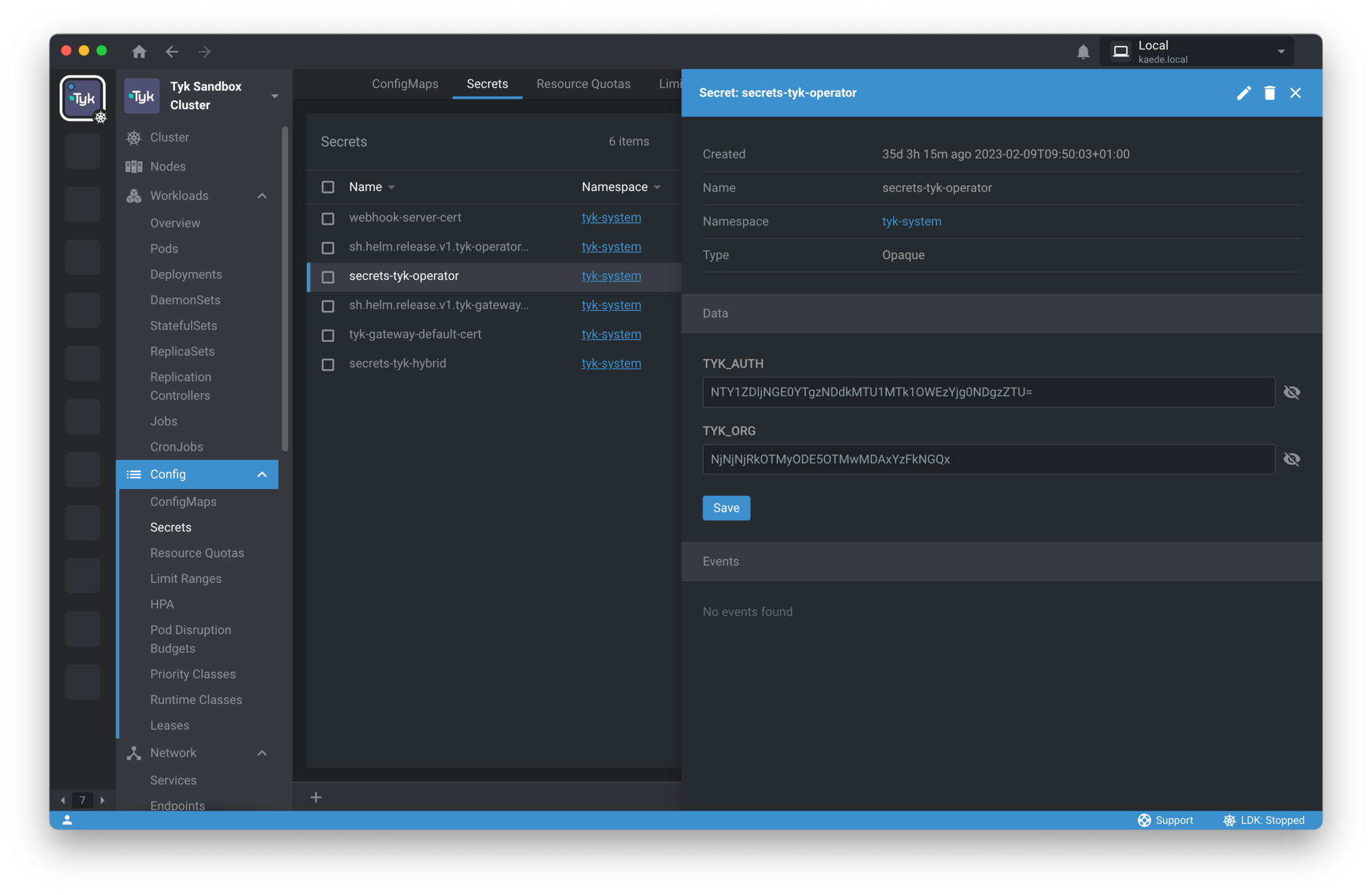
Task: Click the back navigation arrow
Action: (172, 52)
